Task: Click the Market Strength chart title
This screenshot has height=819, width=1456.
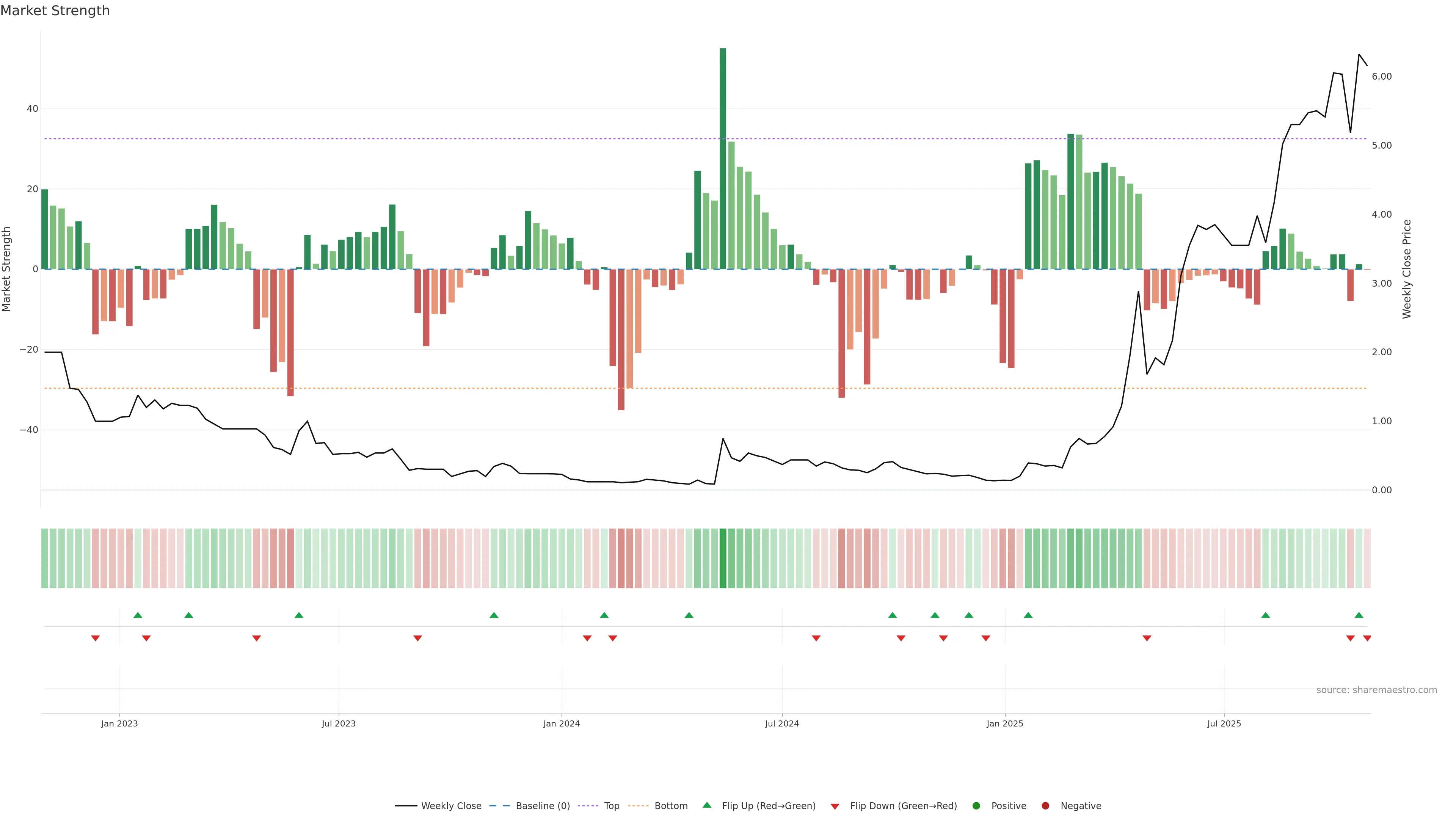Action: pos(55,11)
